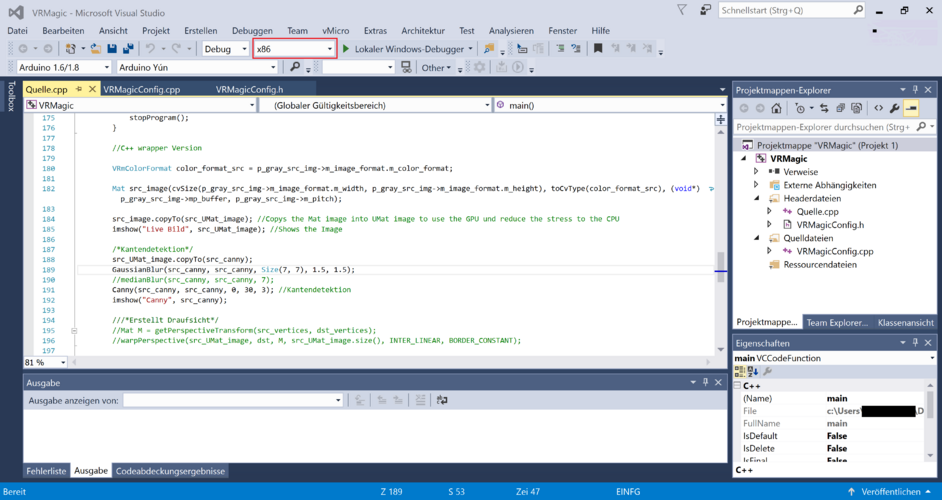Click the Collapse All icon in Projektmappen-Explorer
Image resolution: width=942 pixels, height=500 pixels.
click(841, 108)
